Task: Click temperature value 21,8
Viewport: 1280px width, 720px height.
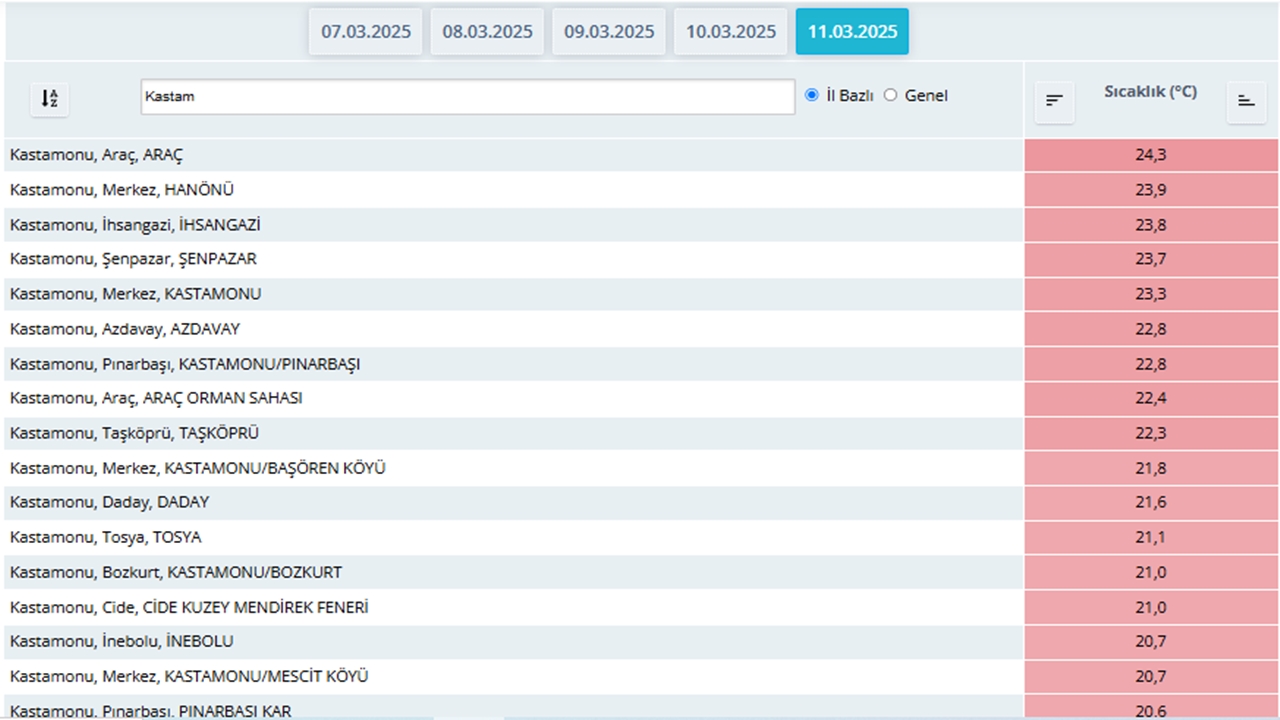Action: click(1151, 468)
